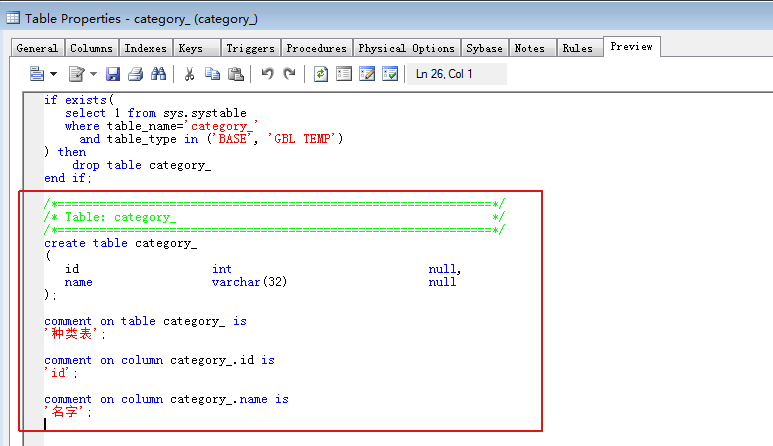Click 'comment on table category_ is' line

click(145, 321)
